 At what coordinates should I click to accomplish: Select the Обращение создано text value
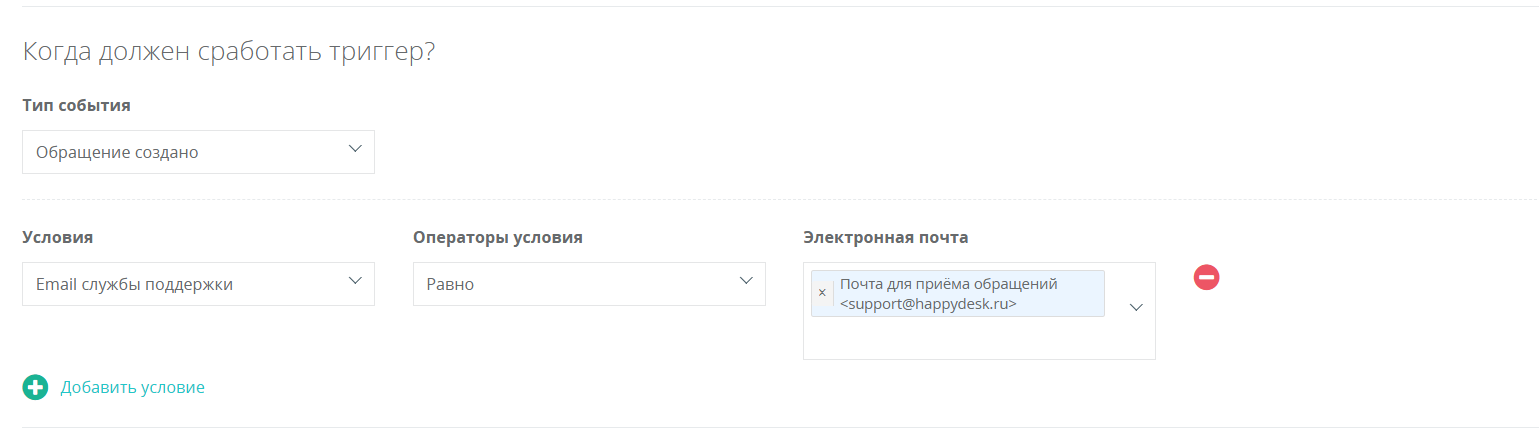(117, 153)
